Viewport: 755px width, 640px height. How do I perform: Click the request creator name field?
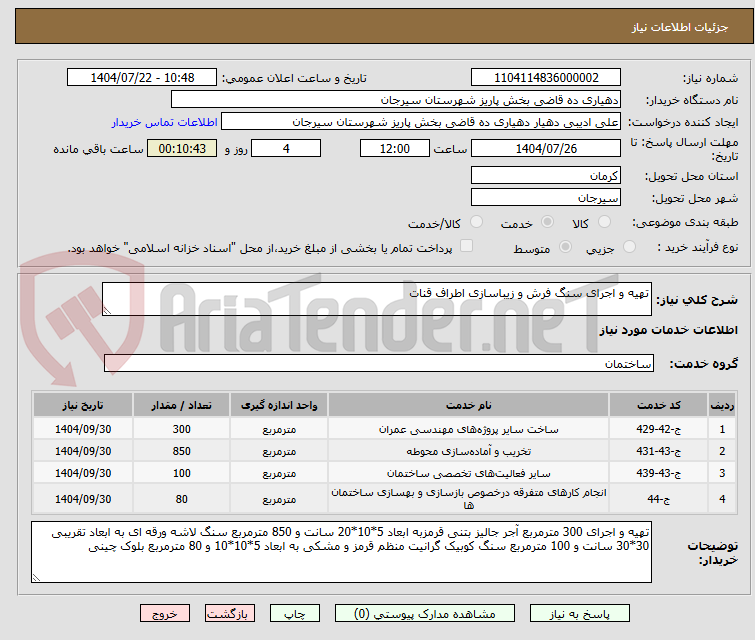pos(421,122)
